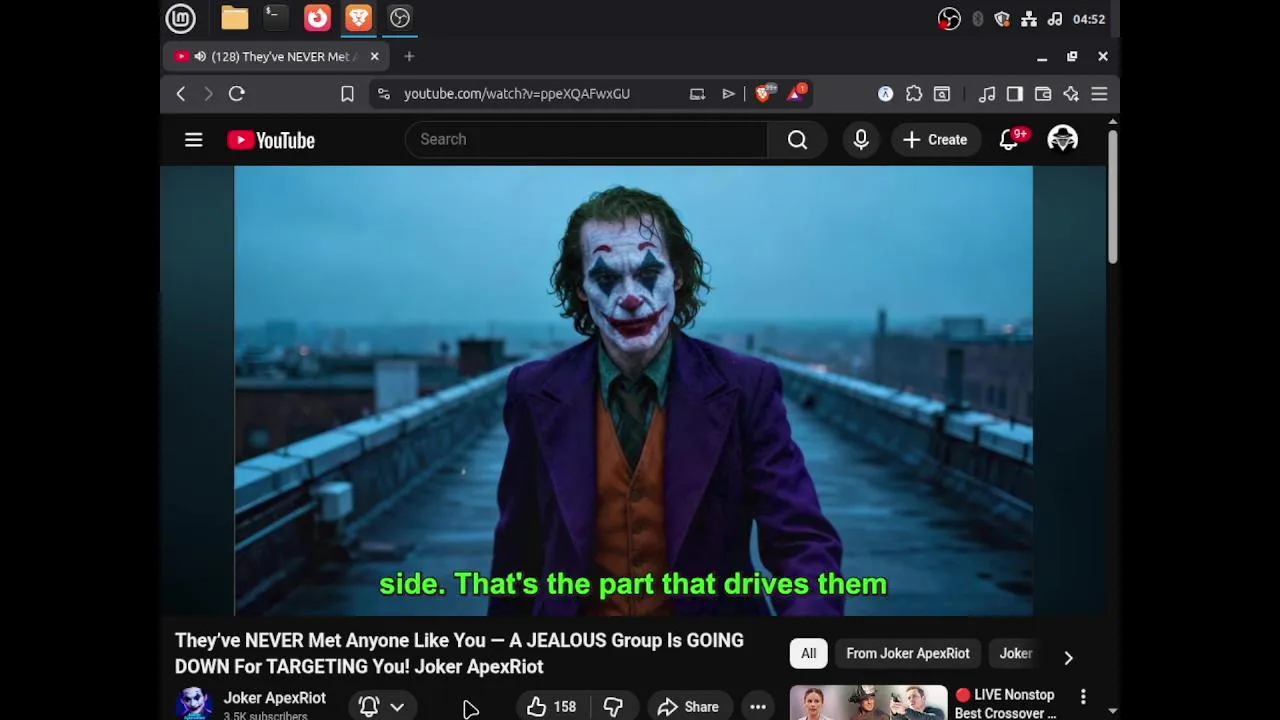Image resolution: width=1280 pixels, height=720 pixels.
Task: Open the Files folder in the panel
Action: pos(235,18)
